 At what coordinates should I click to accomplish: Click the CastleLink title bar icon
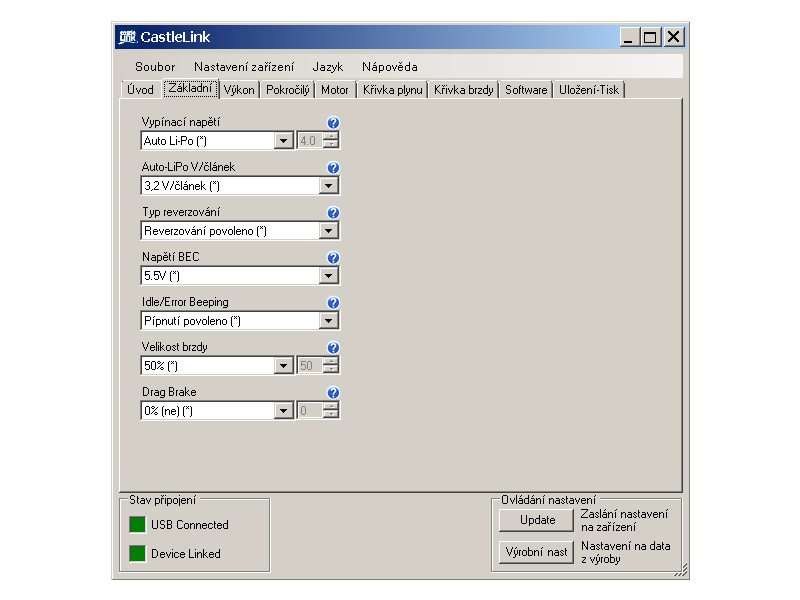pyautogui.click(x=127, y=37)
